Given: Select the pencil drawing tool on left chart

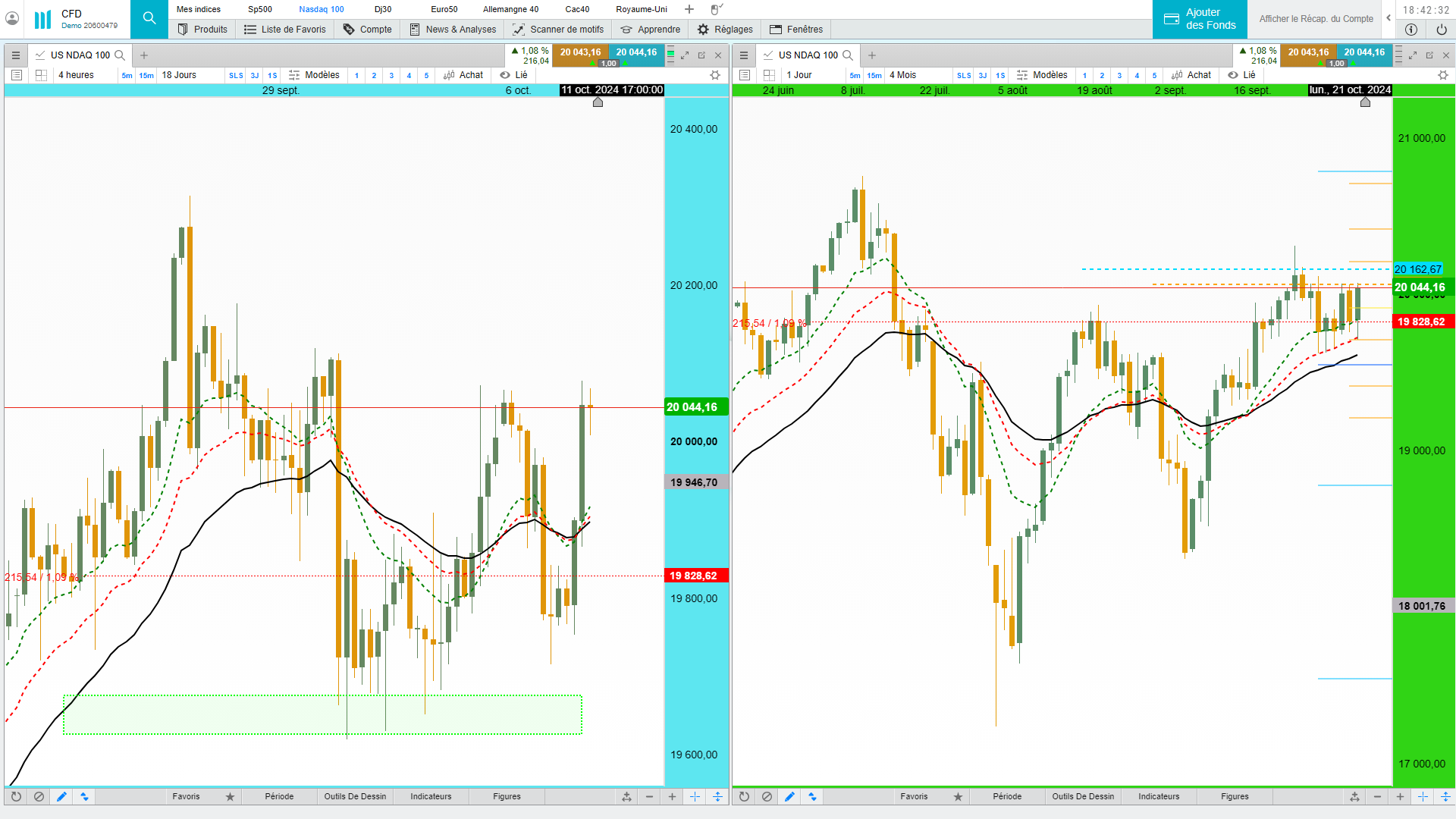Looking at the screenshot, I should [62, 796].
